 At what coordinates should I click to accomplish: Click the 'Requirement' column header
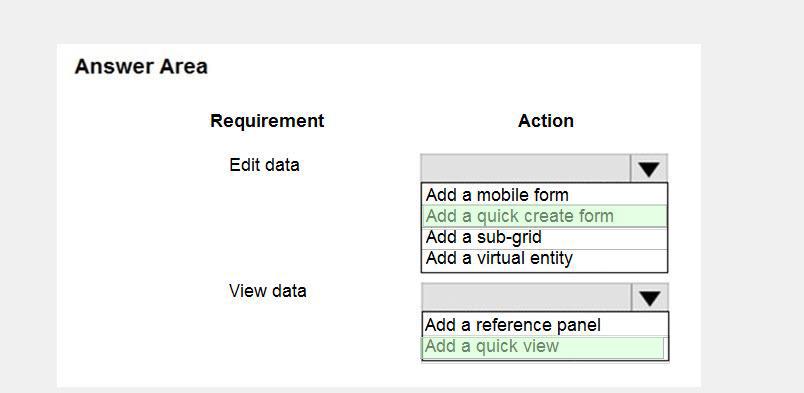(267, 121)
